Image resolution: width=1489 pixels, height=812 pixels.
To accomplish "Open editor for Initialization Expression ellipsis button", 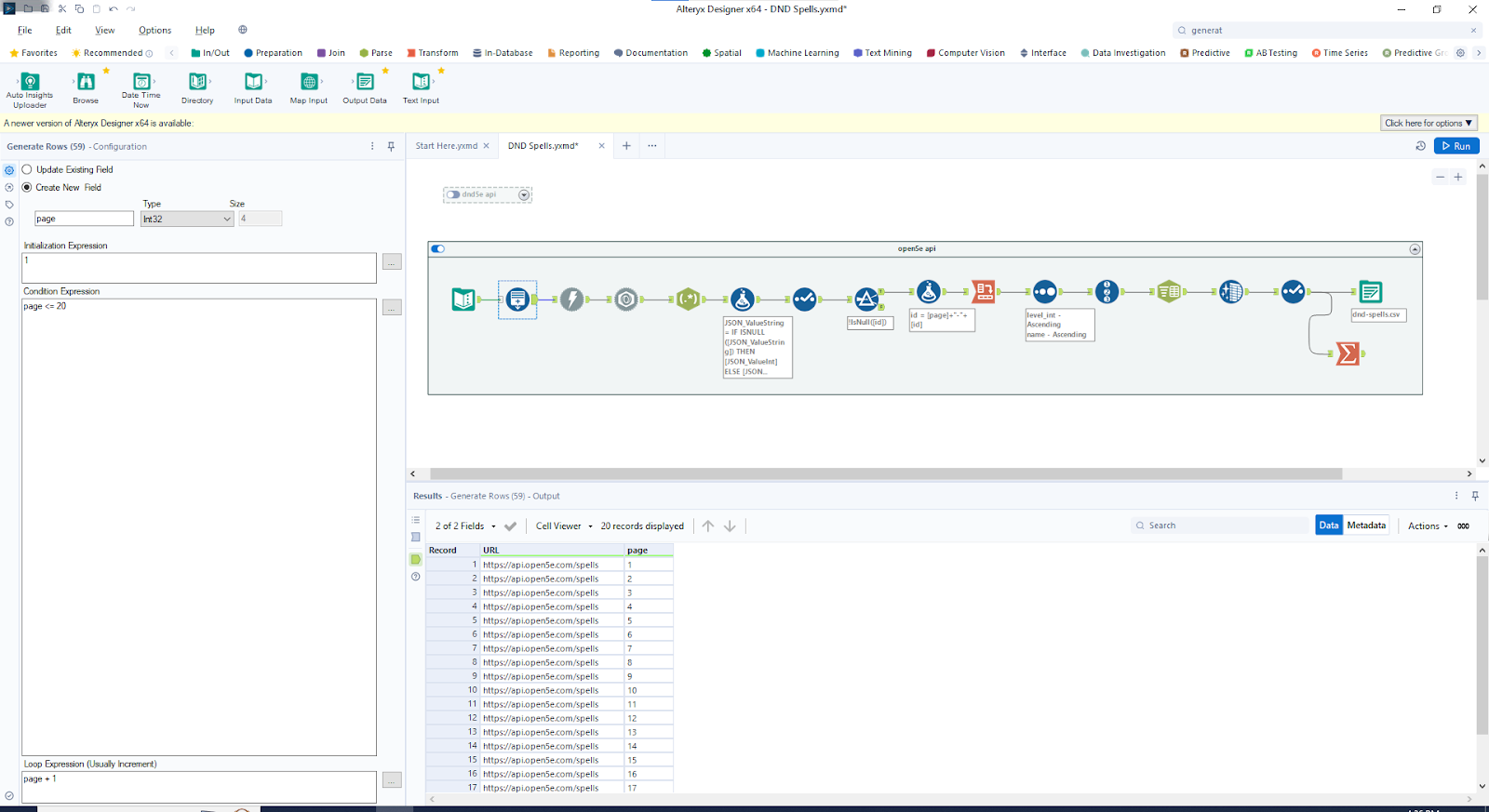I will (392, 262).
